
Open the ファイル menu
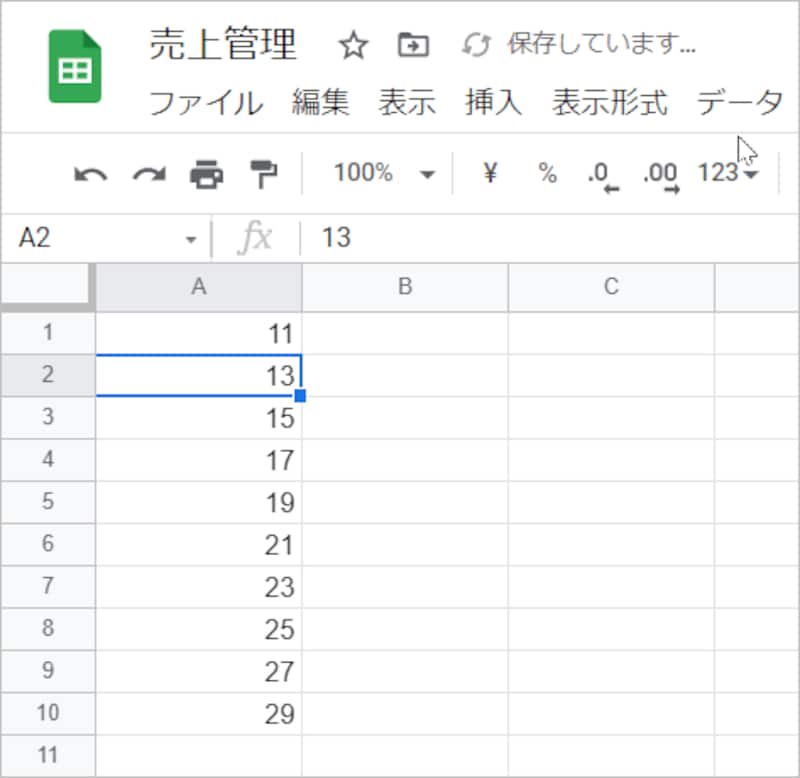tap(205, 103)
